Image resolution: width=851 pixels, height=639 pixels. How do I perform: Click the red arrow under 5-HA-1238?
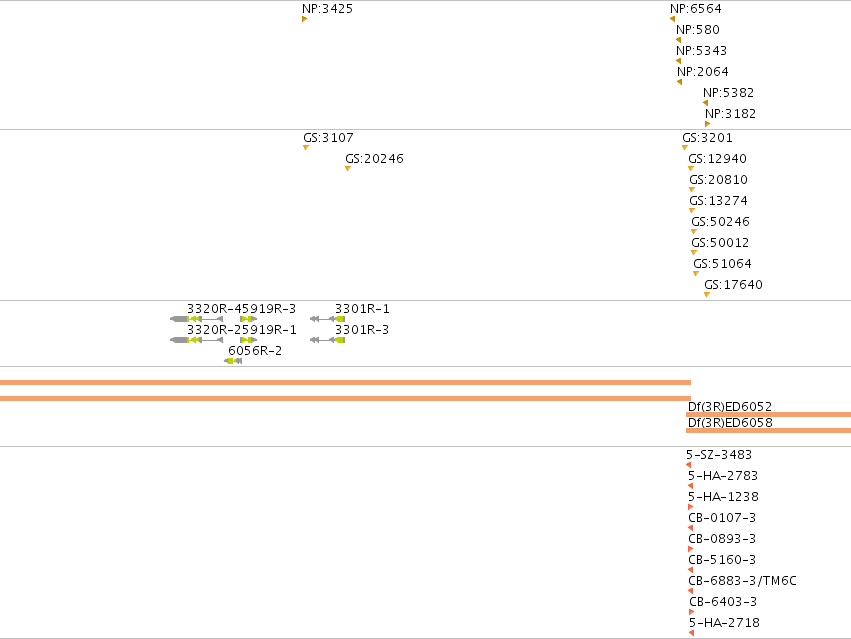tap(690, 507)
